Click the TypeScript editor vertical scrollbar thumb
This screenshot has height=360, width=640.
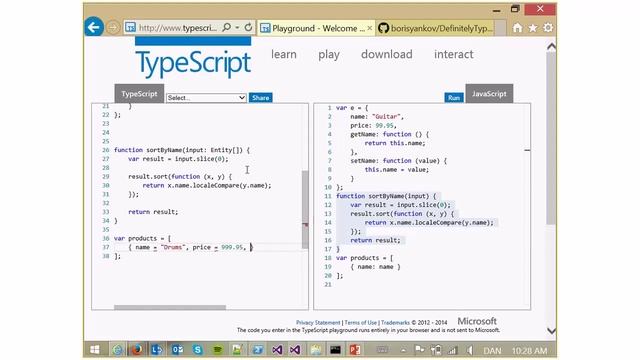click(x=305, y=209)
